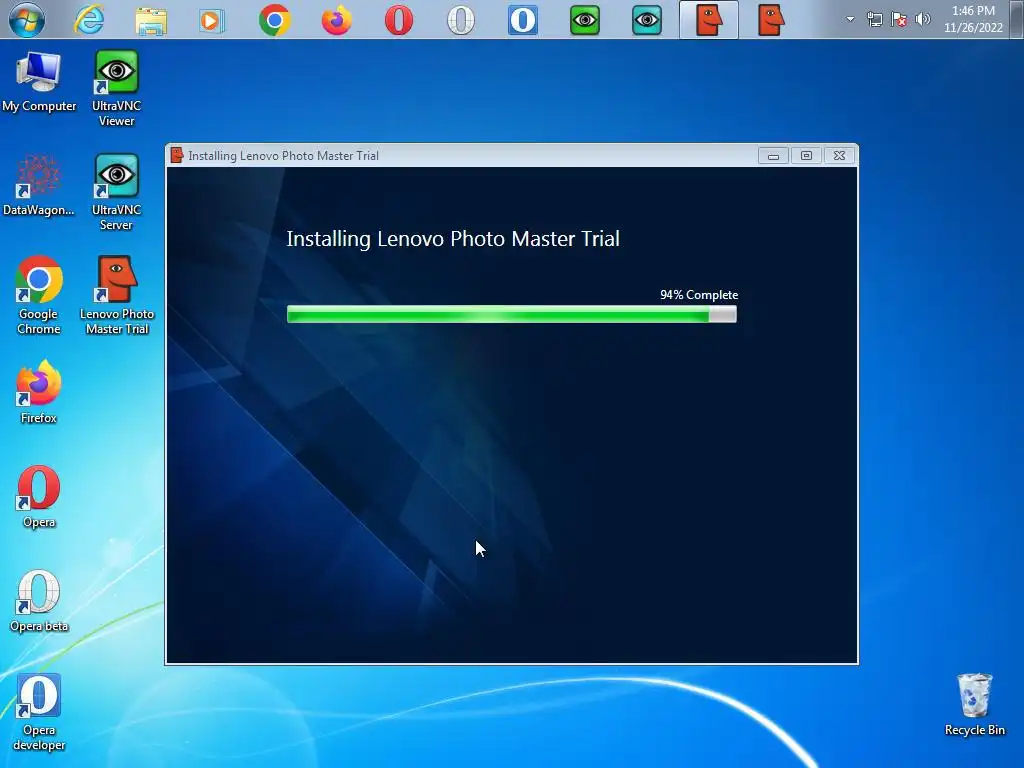The image size is (1024, 768).
Task: Click the installer window title bar text
Action: [283, 155]
